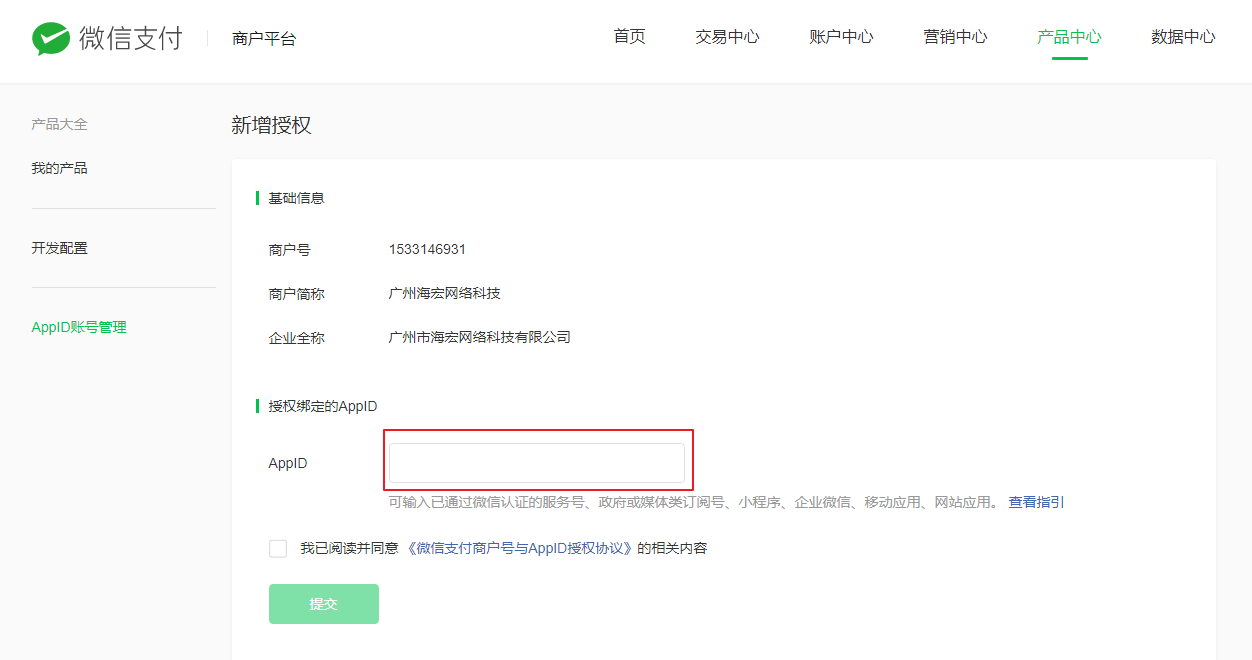
Task: Select 产品中心 navigation tab
Action: 1070,37
